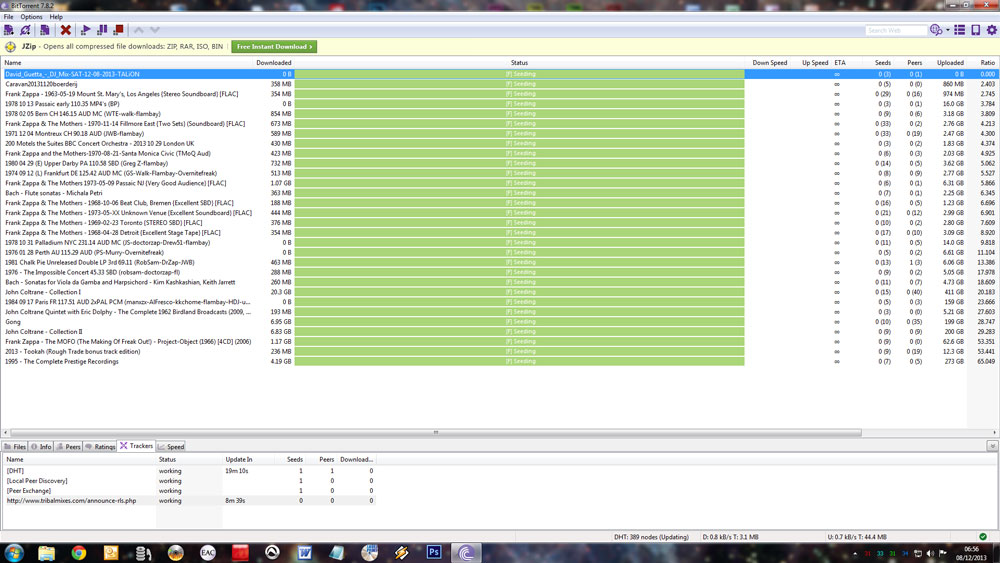Open Windows Start button

tap(13, 552)
